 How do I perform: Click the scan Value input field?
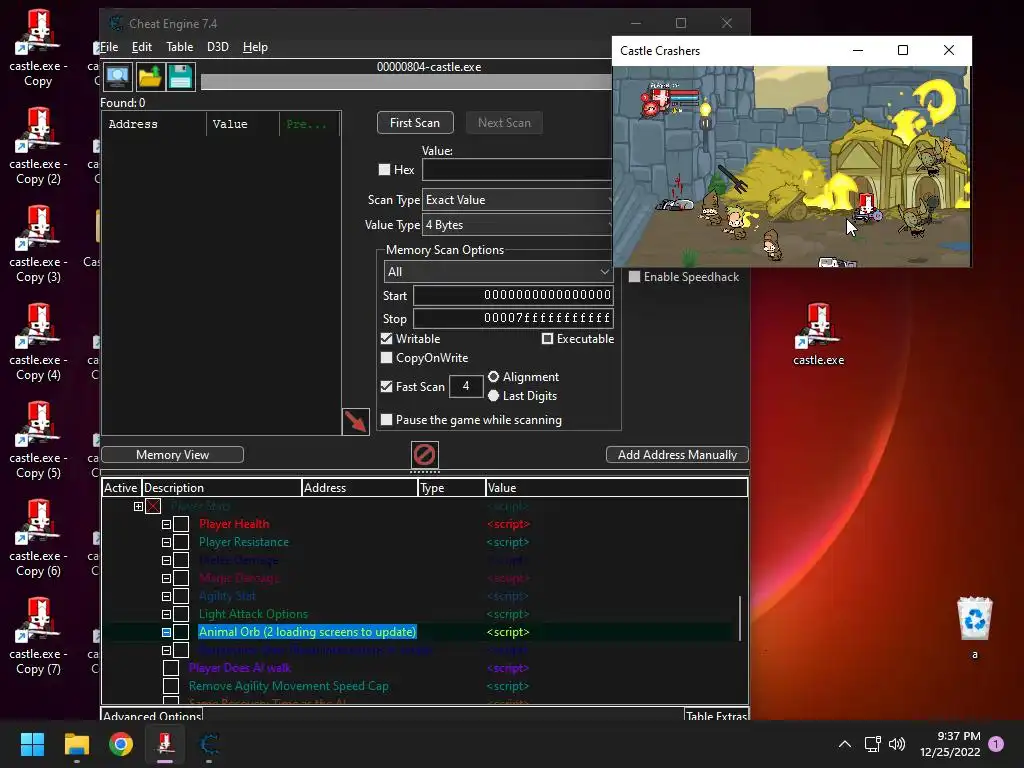(517, 170)
